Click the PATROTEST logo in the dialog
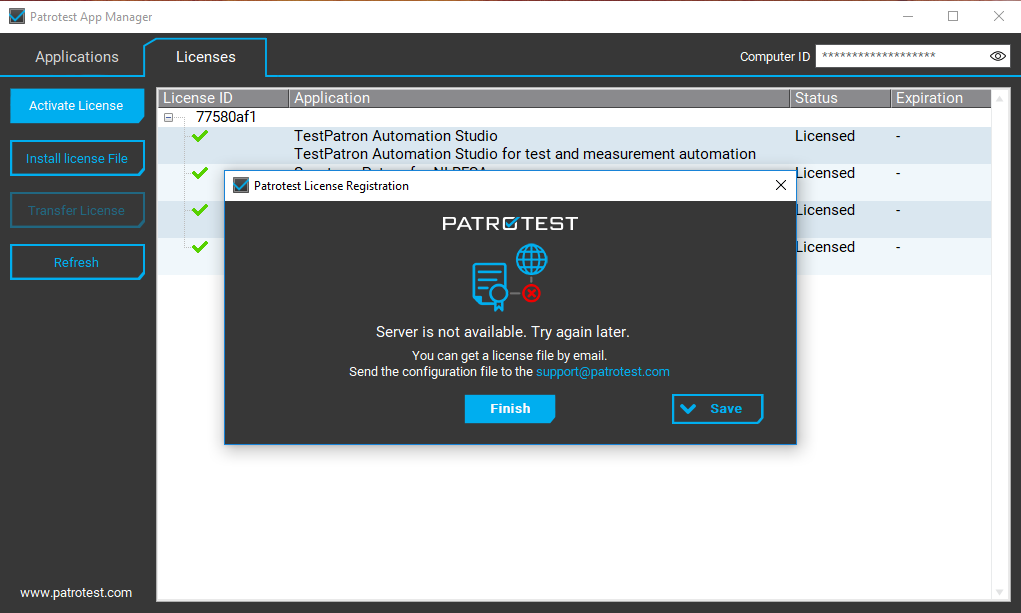Screen dimensions: 1021x613 [510, 223]
